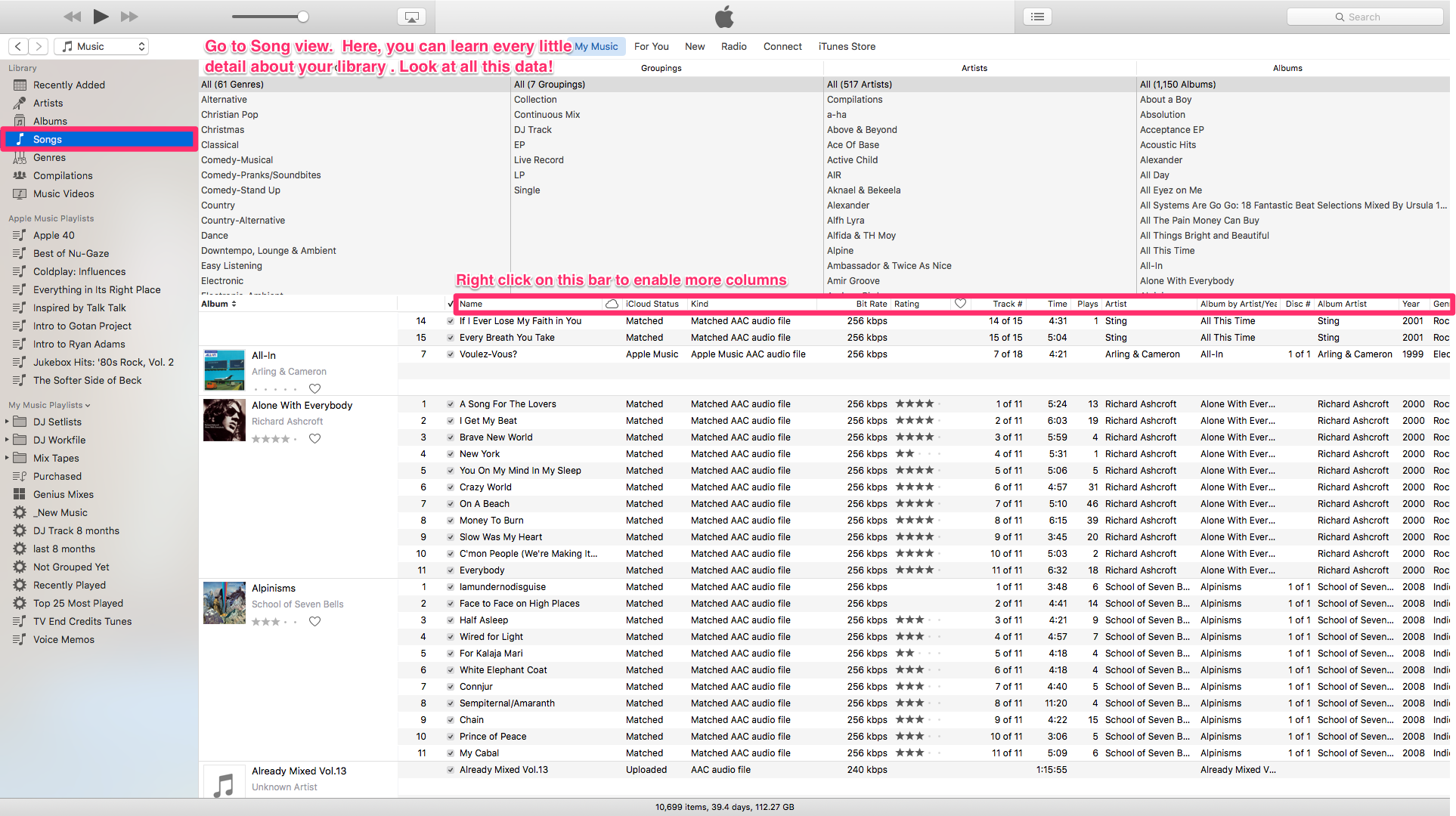Love the Alone With Everybody album
The image size is (1456, 816).
(315, 439)
